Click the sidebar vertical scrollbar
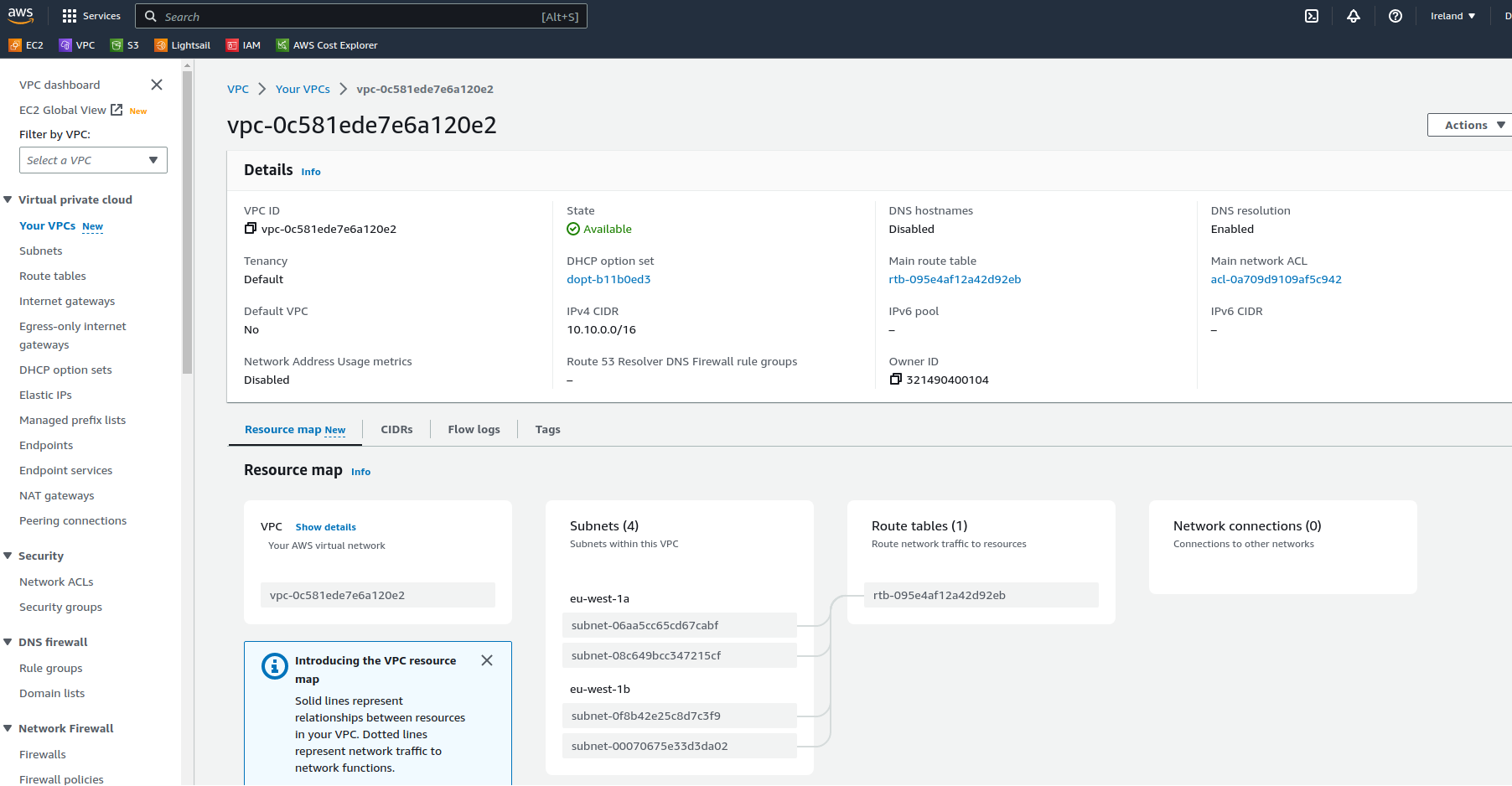 coord(187,222)
